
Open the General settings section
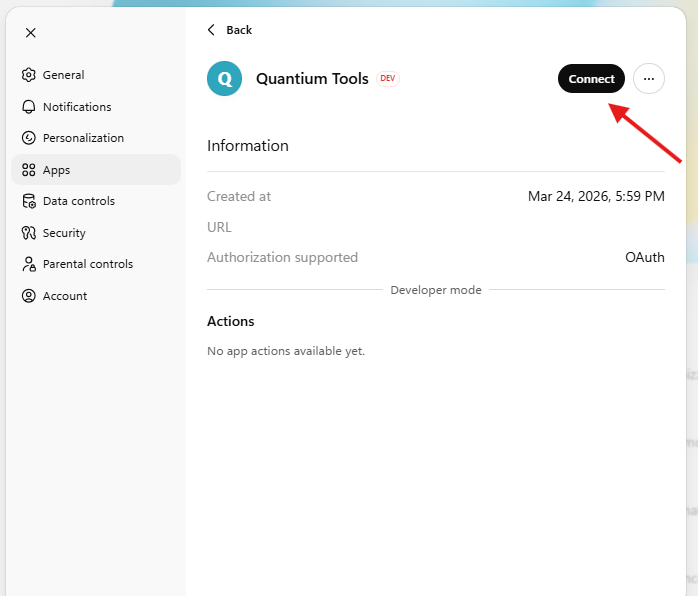(96, 75)
